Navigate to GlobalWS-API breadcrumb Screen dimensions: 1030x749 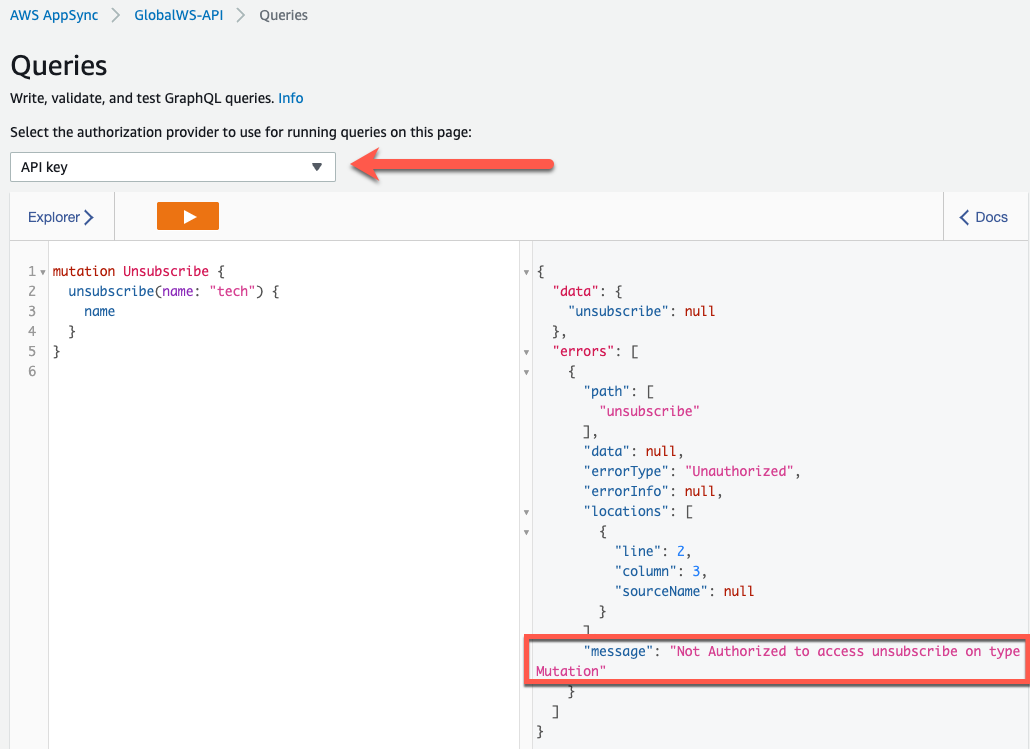pyautogui.click(x=178, y=15)
